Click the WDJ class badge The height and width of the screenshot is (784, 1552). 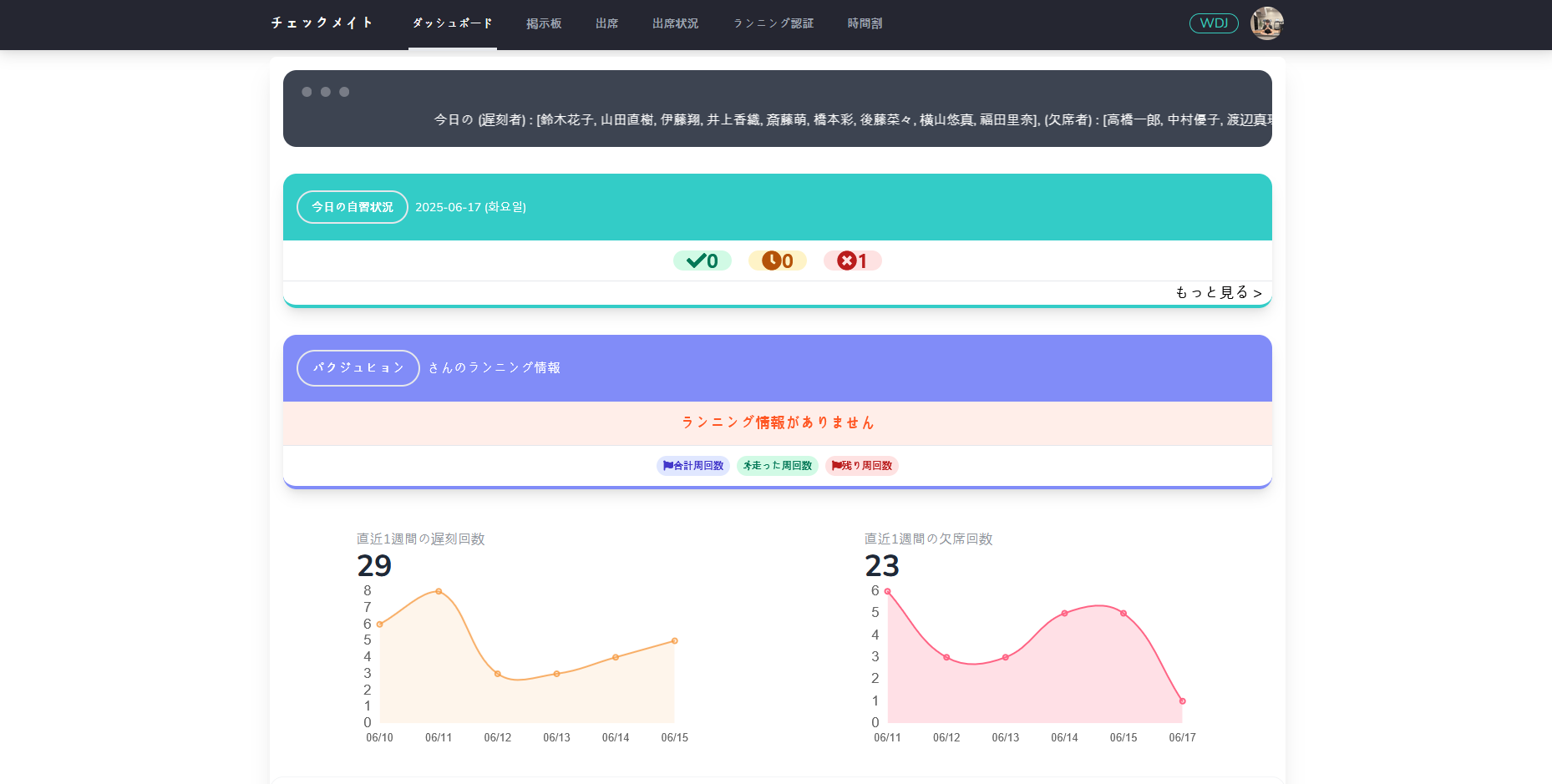click(x=1214, y=23)
